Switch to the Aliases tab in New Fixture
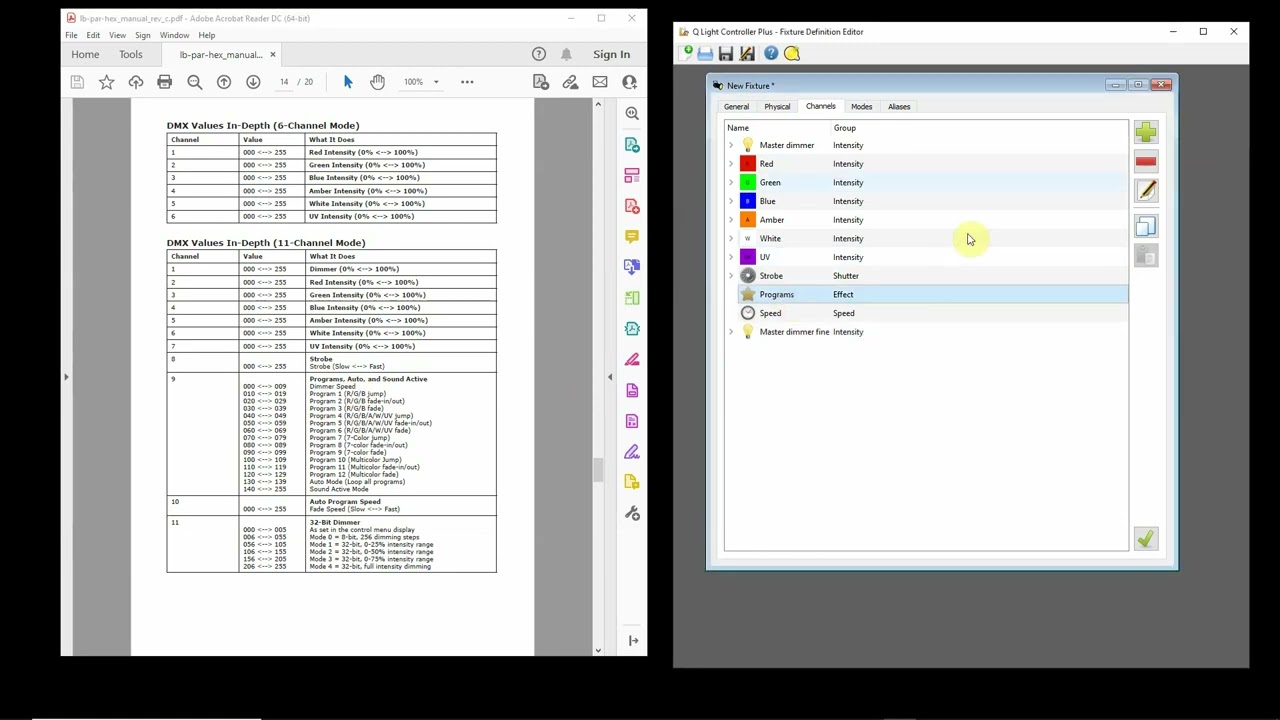The width and height of the screenshot is (1280, 720). tap(899, 106)
